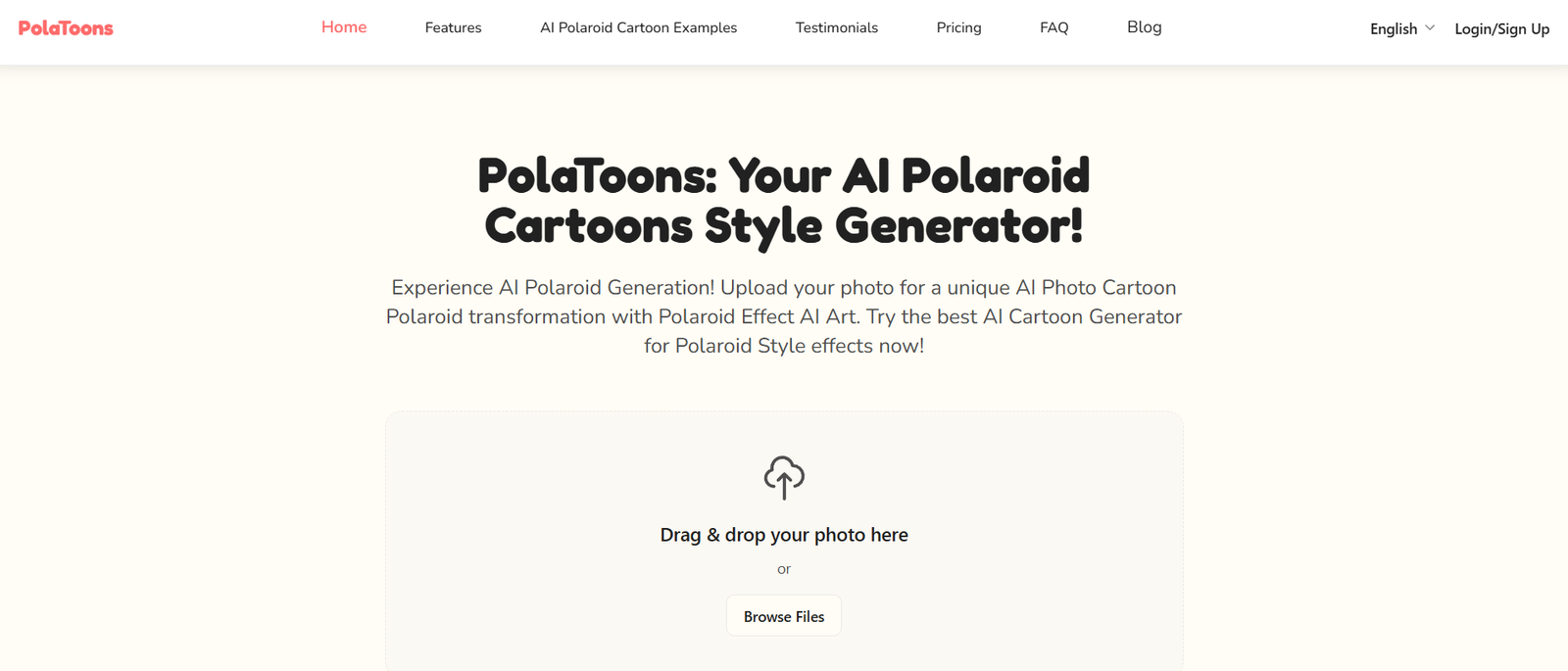Select the 'Cartoons Style Generator!' heading line
Screen dimensions: 1568x671
click(784, 226)
